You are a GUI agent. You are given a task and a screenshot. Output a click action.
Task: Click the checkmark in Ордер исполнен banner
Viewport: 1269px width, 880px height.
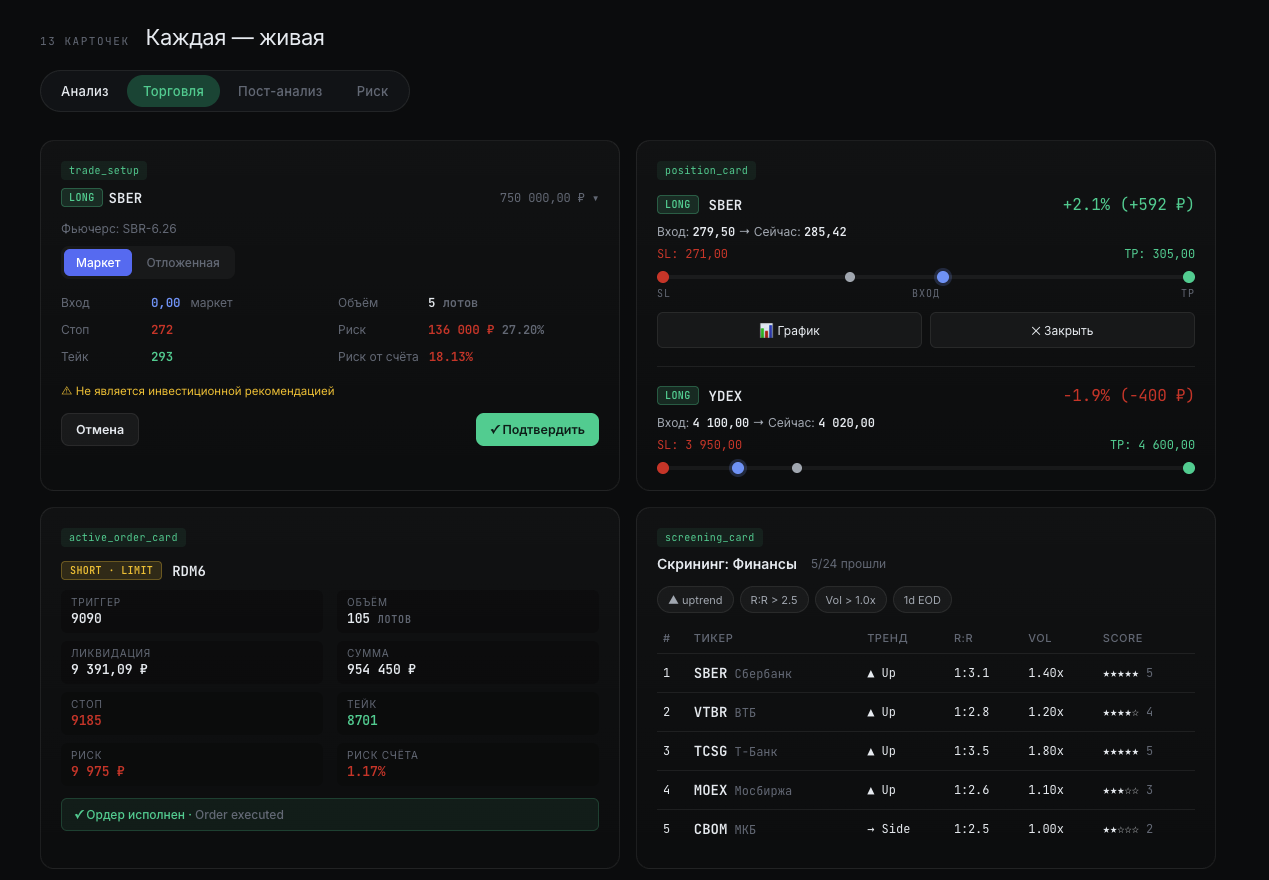[79, 815]
